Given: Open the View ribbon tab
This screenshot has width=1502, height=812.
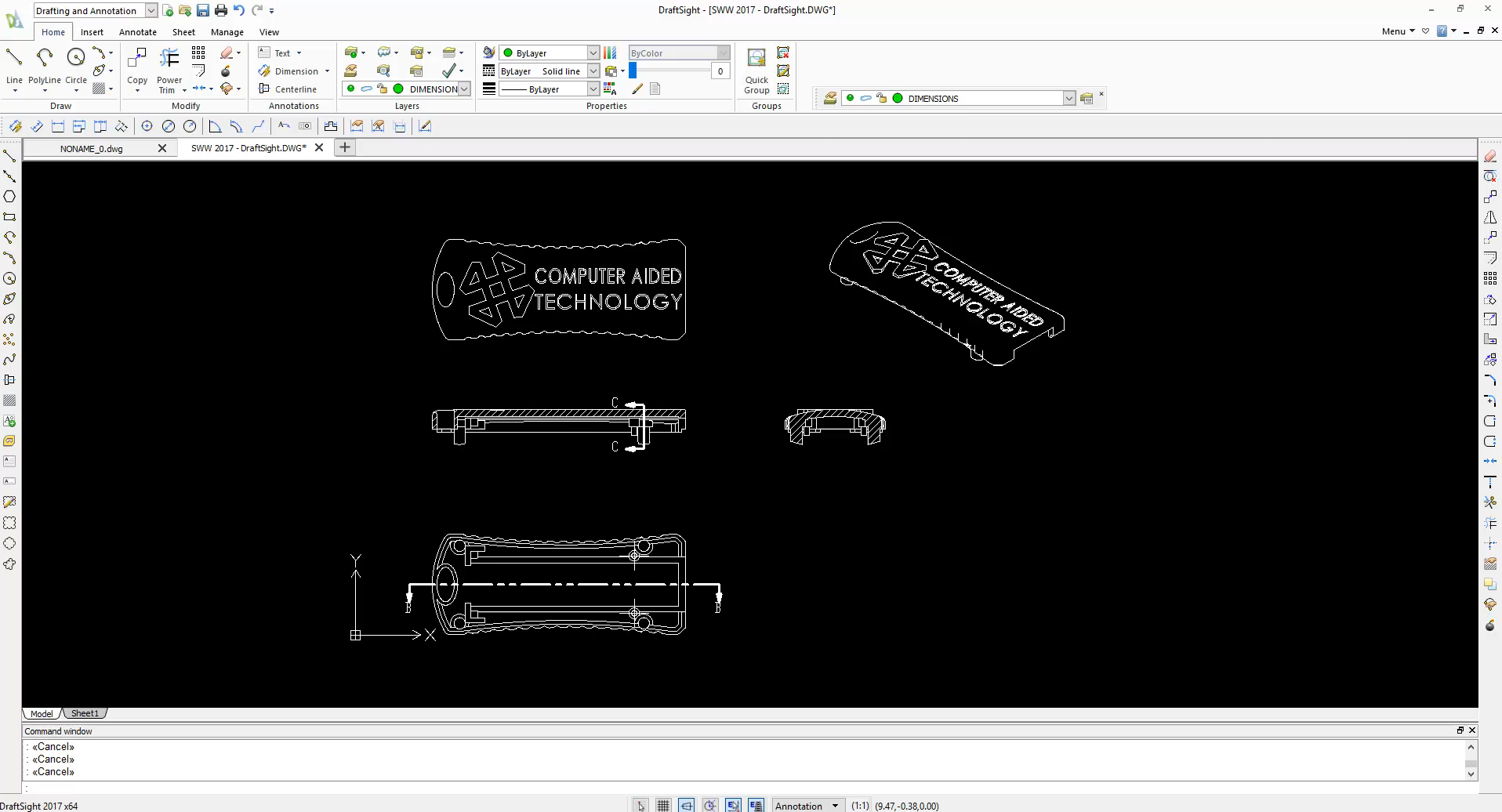Looking at the screenshot, I should tap(269, 32).
